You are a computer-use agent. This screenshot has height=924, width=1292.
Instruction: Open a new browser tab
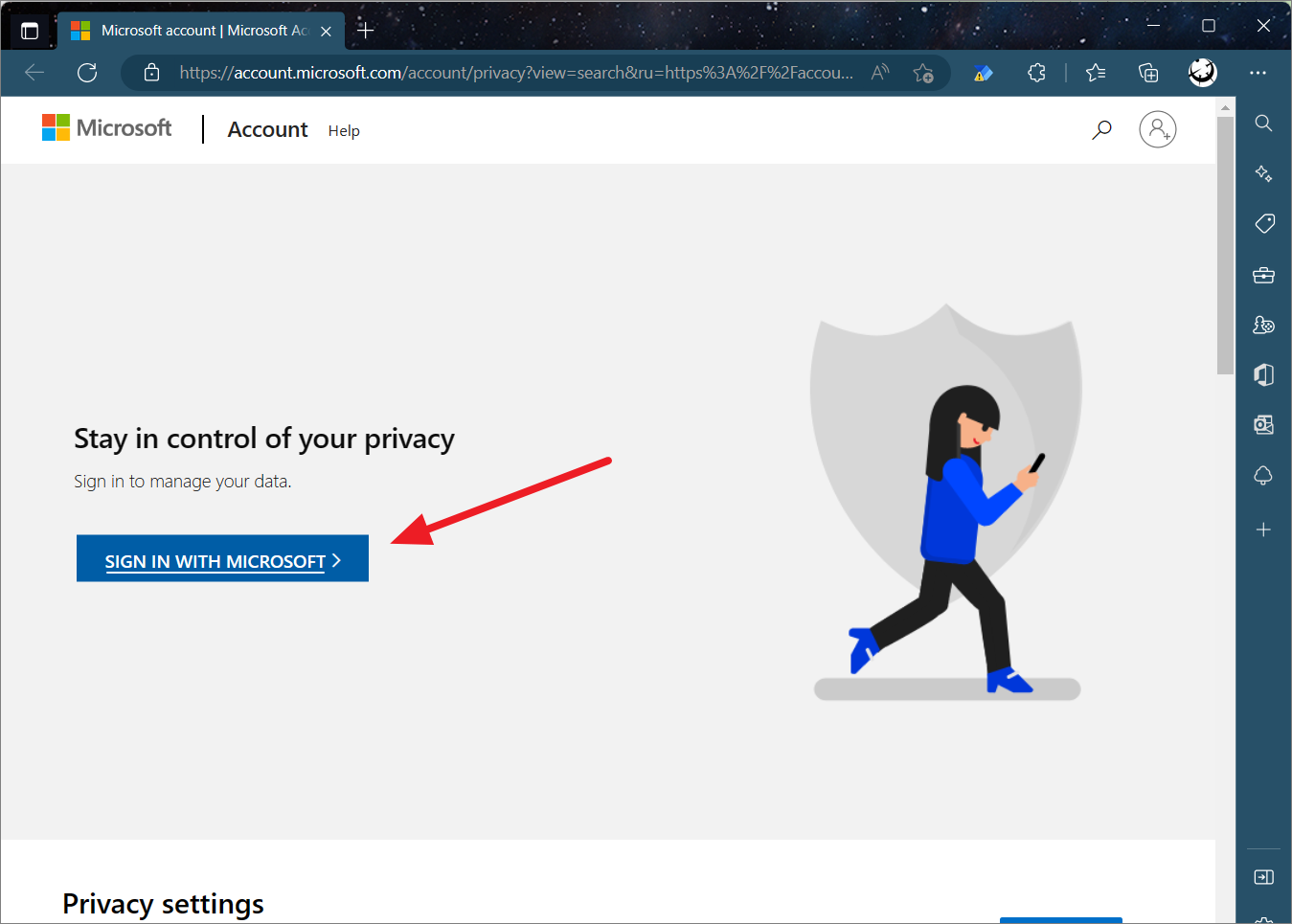coord(365,30)
